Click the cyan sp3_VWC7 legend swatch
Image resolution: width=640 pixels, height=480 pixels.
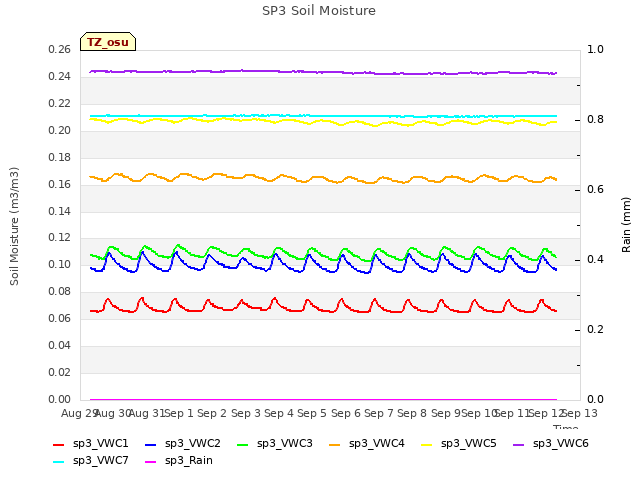(59, 462)
